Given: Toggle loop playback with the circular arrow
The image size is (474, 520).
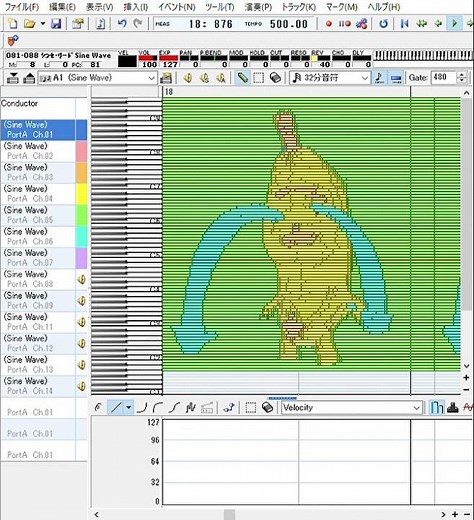Looking at the screenshot, I should point(383,24).
